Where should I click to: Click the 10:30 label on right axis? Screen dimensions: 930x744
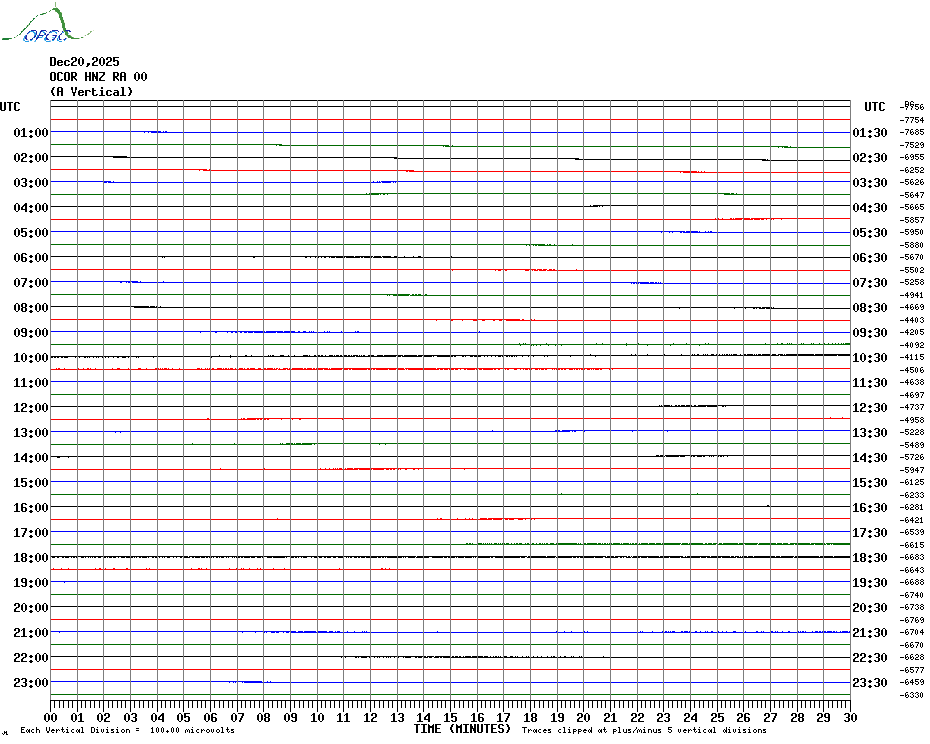coord(870,358)
